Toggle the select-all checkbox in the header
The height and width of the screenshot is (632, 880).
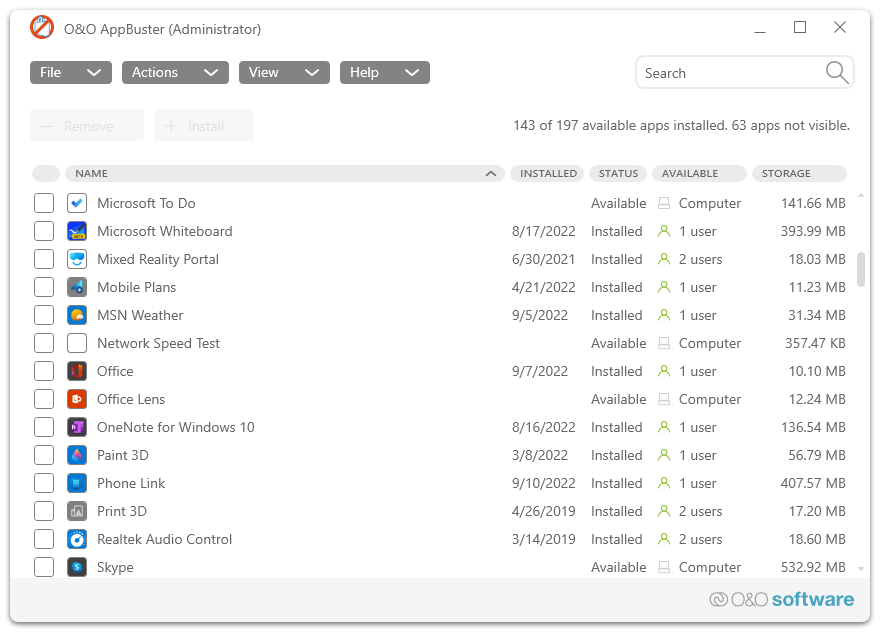coord(45,173)
